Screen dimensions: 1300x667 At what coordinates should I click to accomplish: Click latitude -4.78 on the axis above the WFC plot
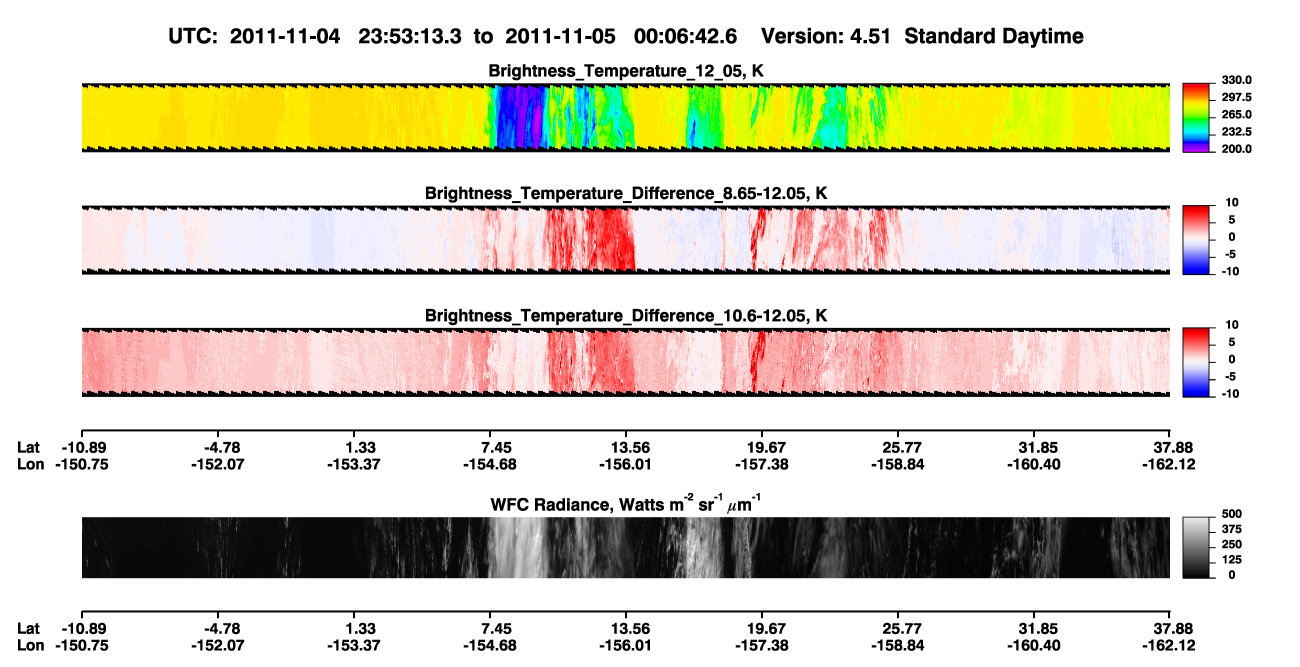tap(220, 448)
